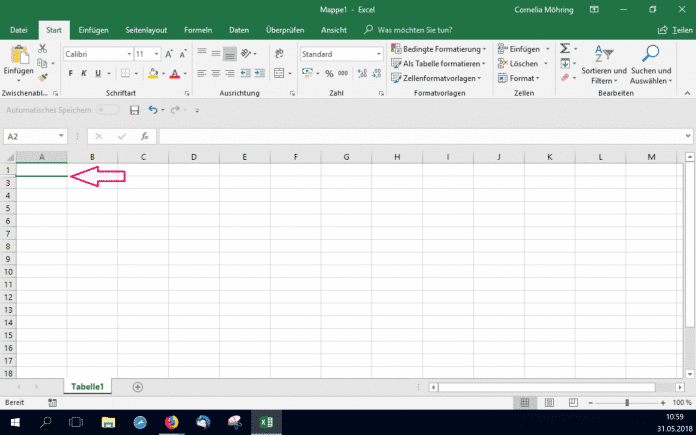
Task: Click the AutoSum sigma icon
Action: click(565, 48)
